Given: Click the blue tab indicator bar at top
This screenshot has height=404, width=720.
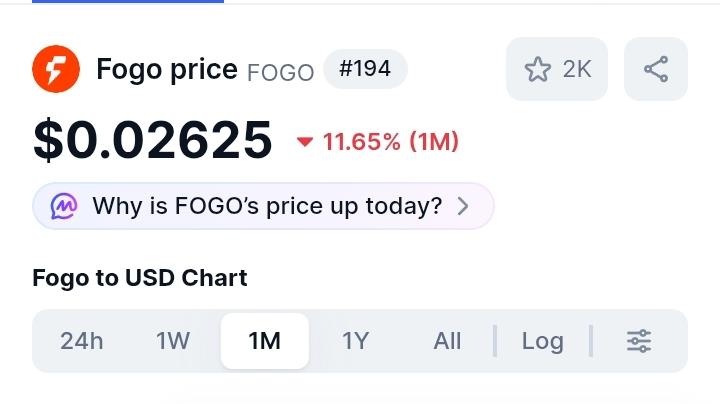Looking at the screenshot, I should pyautogui.click(x=112, y=2).
